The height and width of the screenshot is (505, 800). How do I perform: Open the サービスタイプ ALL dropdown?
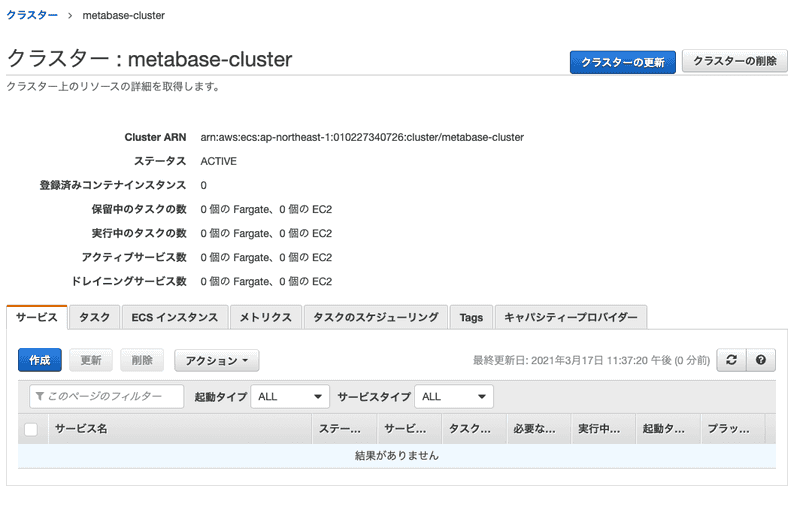coord(454,397)
